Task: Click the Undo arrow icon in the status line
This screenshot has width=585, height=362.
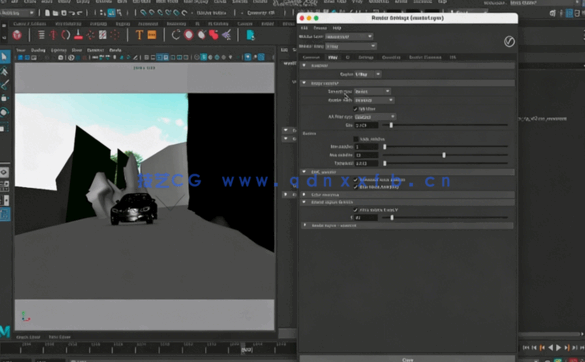Action: pos(72,13)
